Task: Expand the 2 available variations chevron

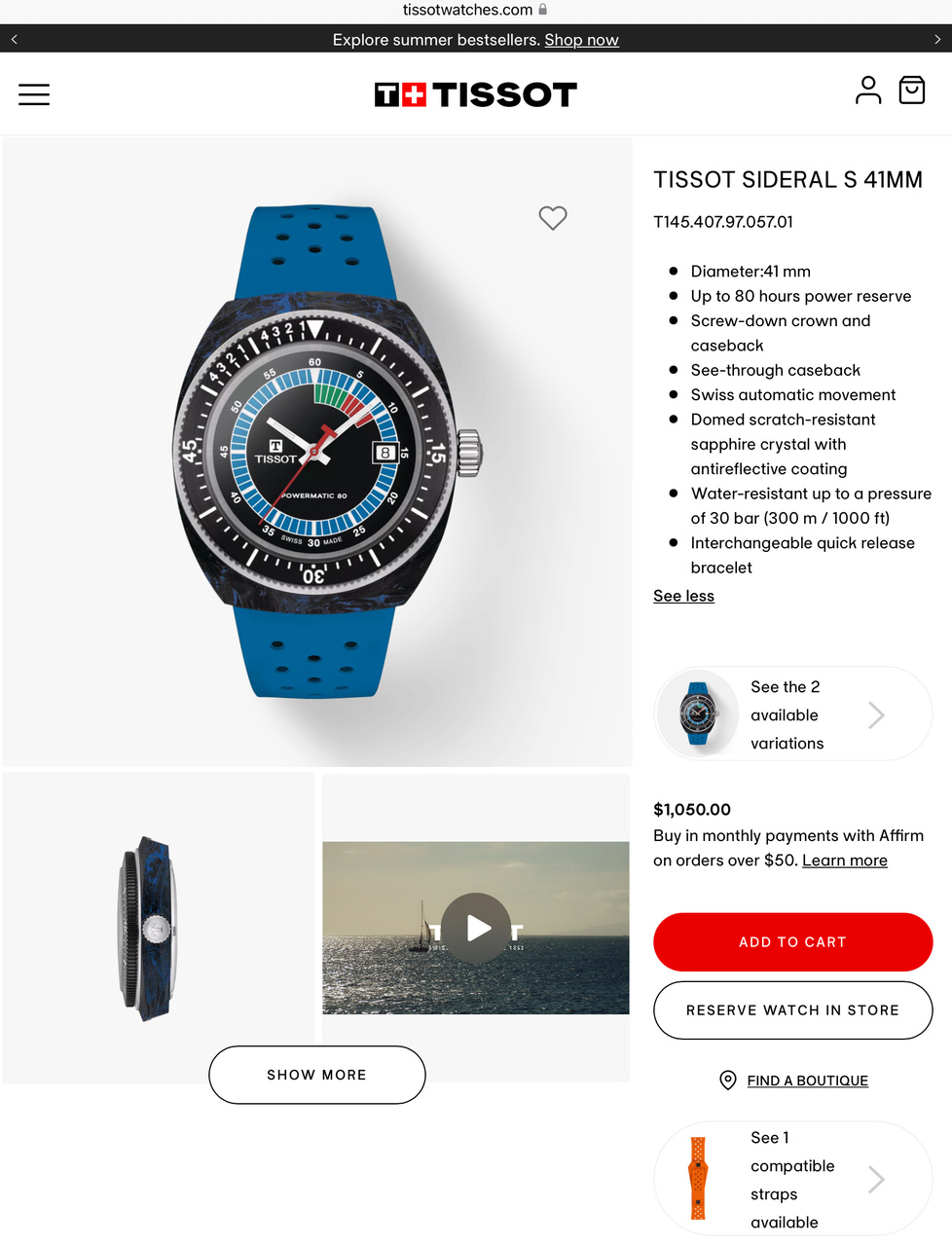Action: click(x=876, y=715)
